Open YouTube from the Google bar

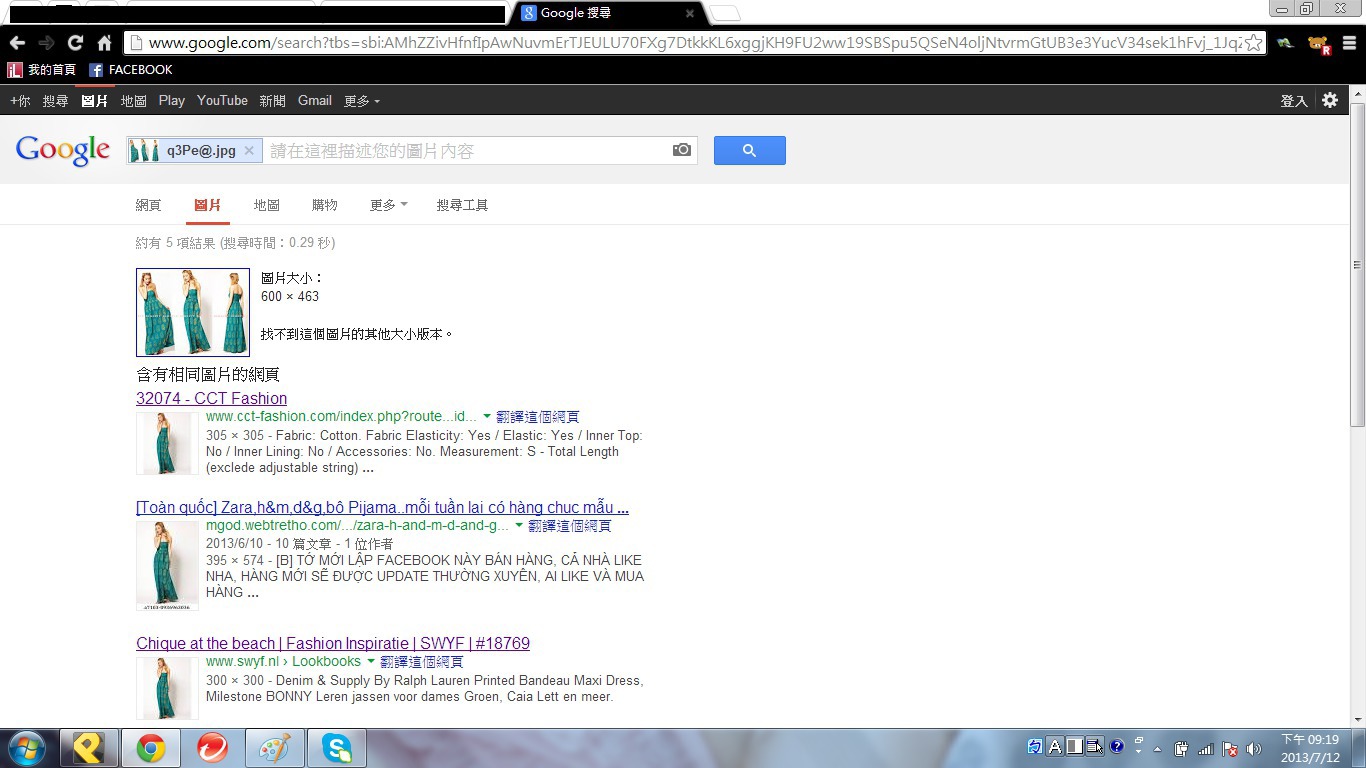click(x=222, y=100)
